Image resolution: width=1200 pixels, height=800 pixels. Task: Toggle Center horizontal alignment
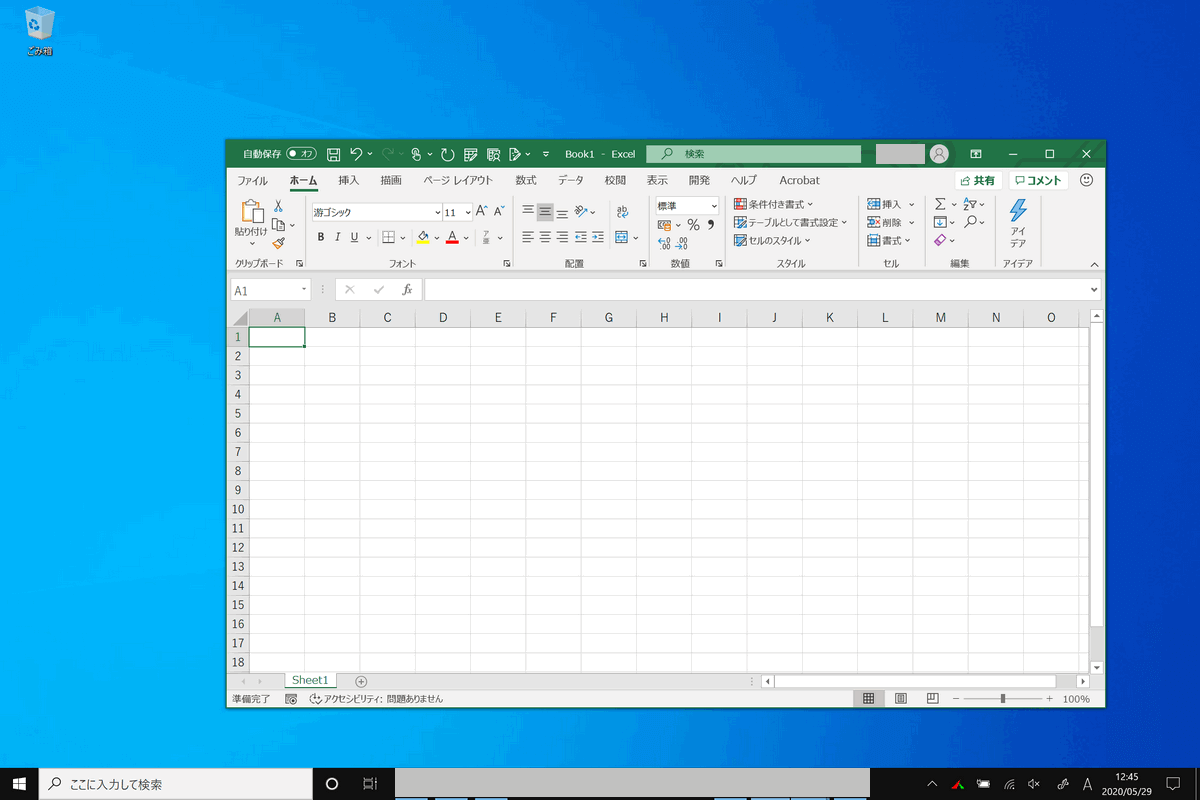545,237
